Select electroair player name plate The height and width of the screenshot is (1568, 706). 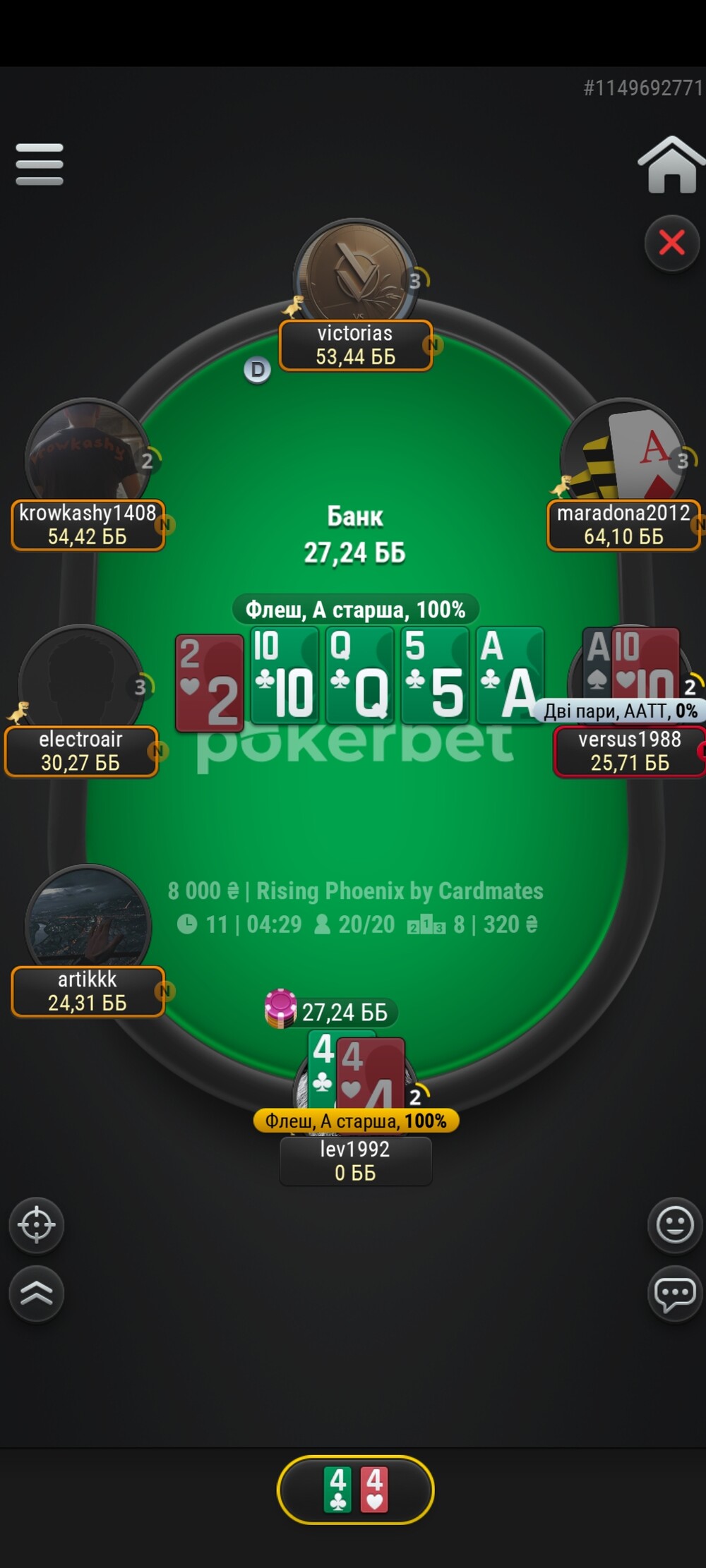click(x=80, y=751)
